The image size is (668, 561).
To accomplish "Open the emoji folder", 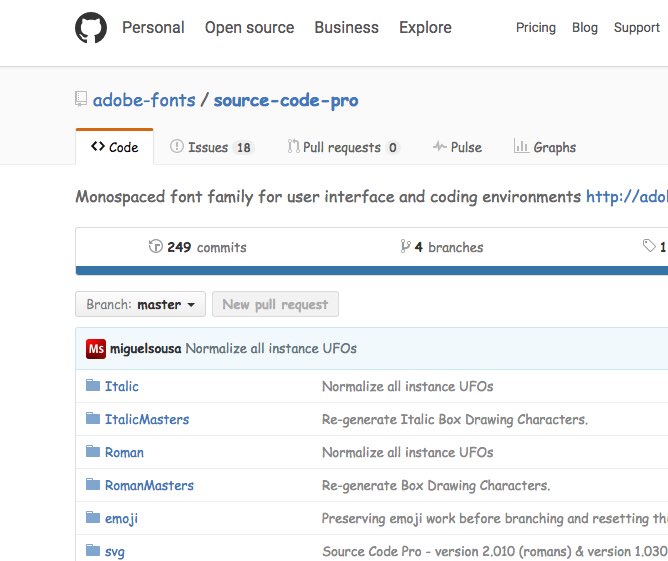I will tap(121, 518).
